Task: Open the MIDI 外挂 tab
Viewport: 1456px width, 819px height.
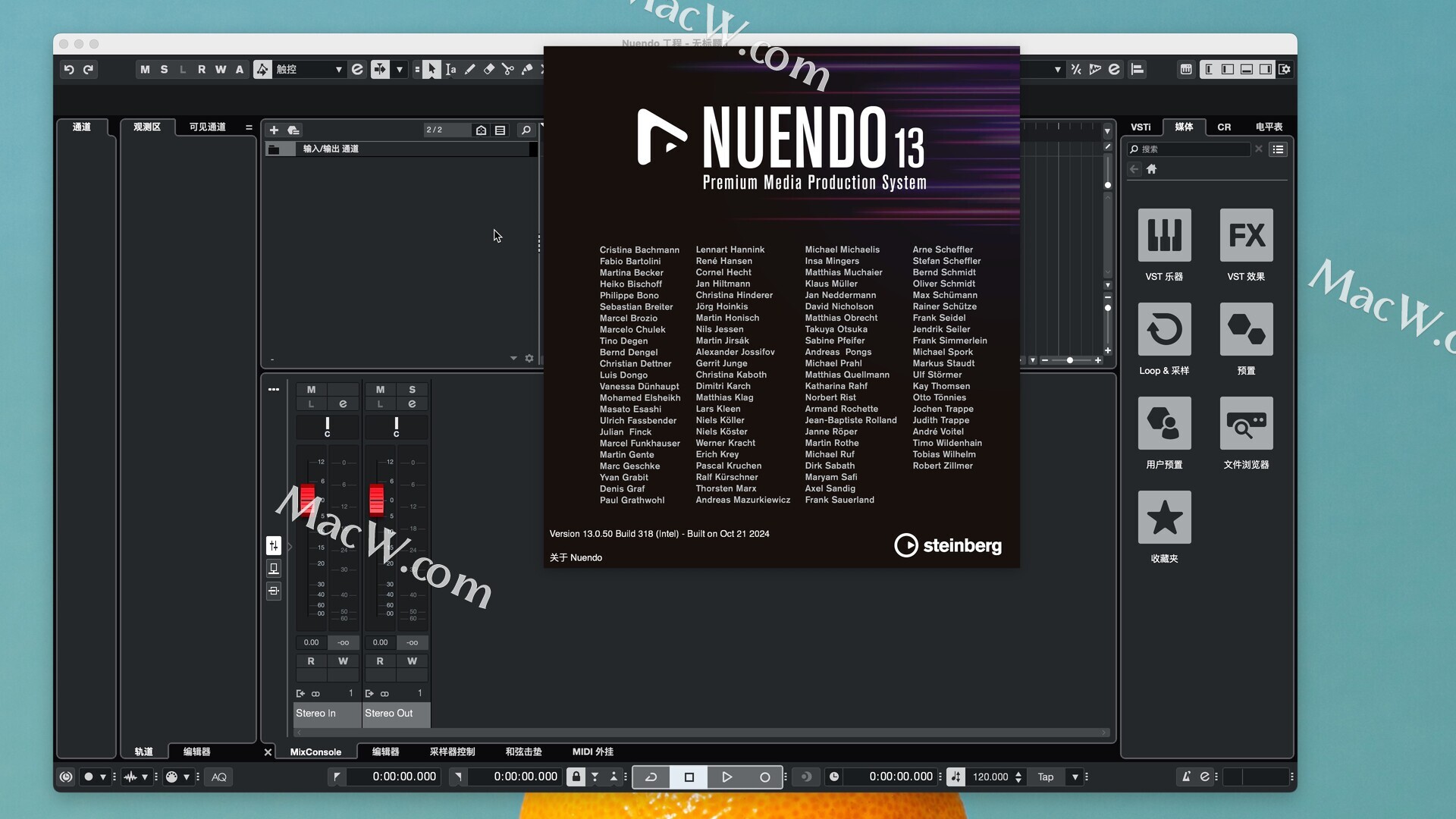Action: (592, 752)
